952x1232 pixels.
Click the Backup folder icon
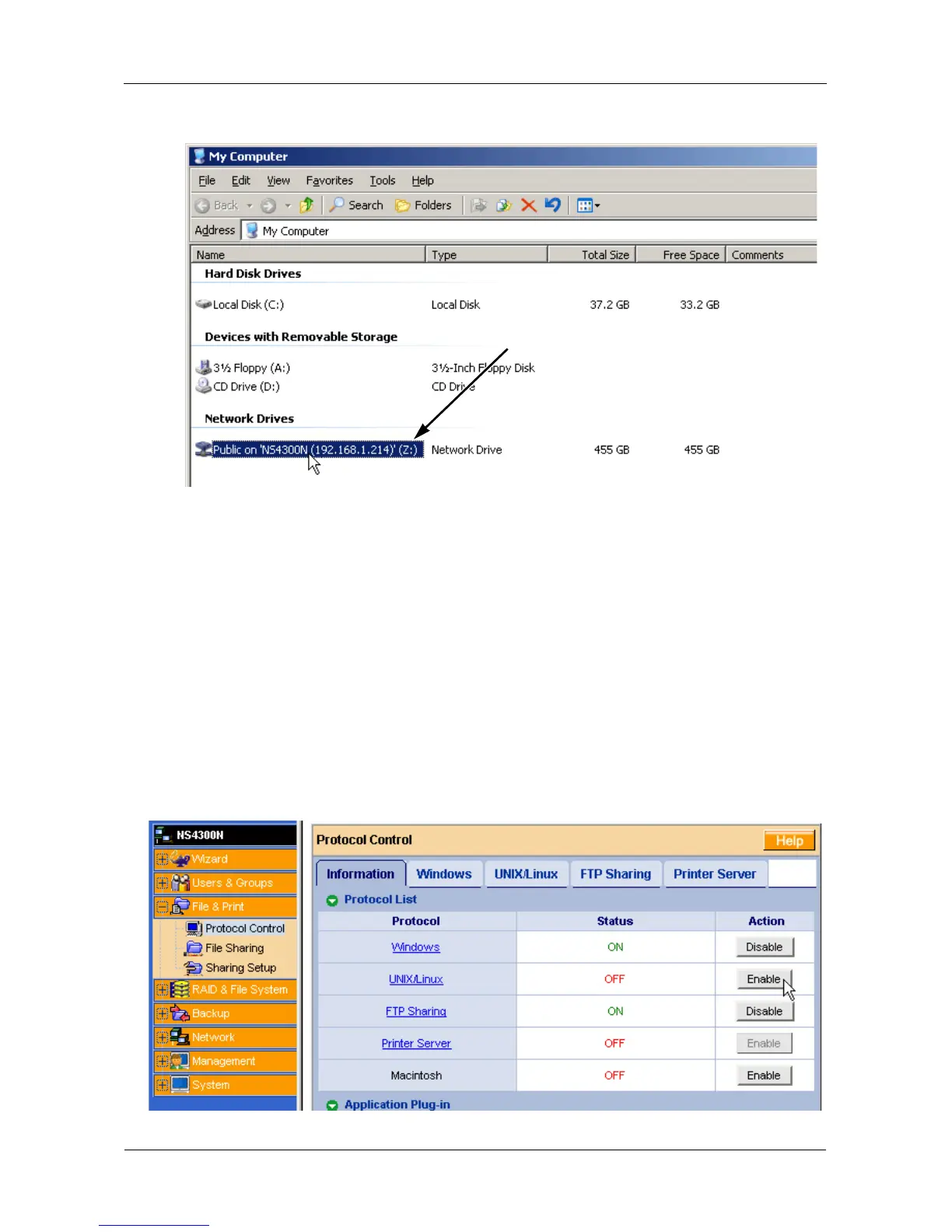tap(180, 1013)
